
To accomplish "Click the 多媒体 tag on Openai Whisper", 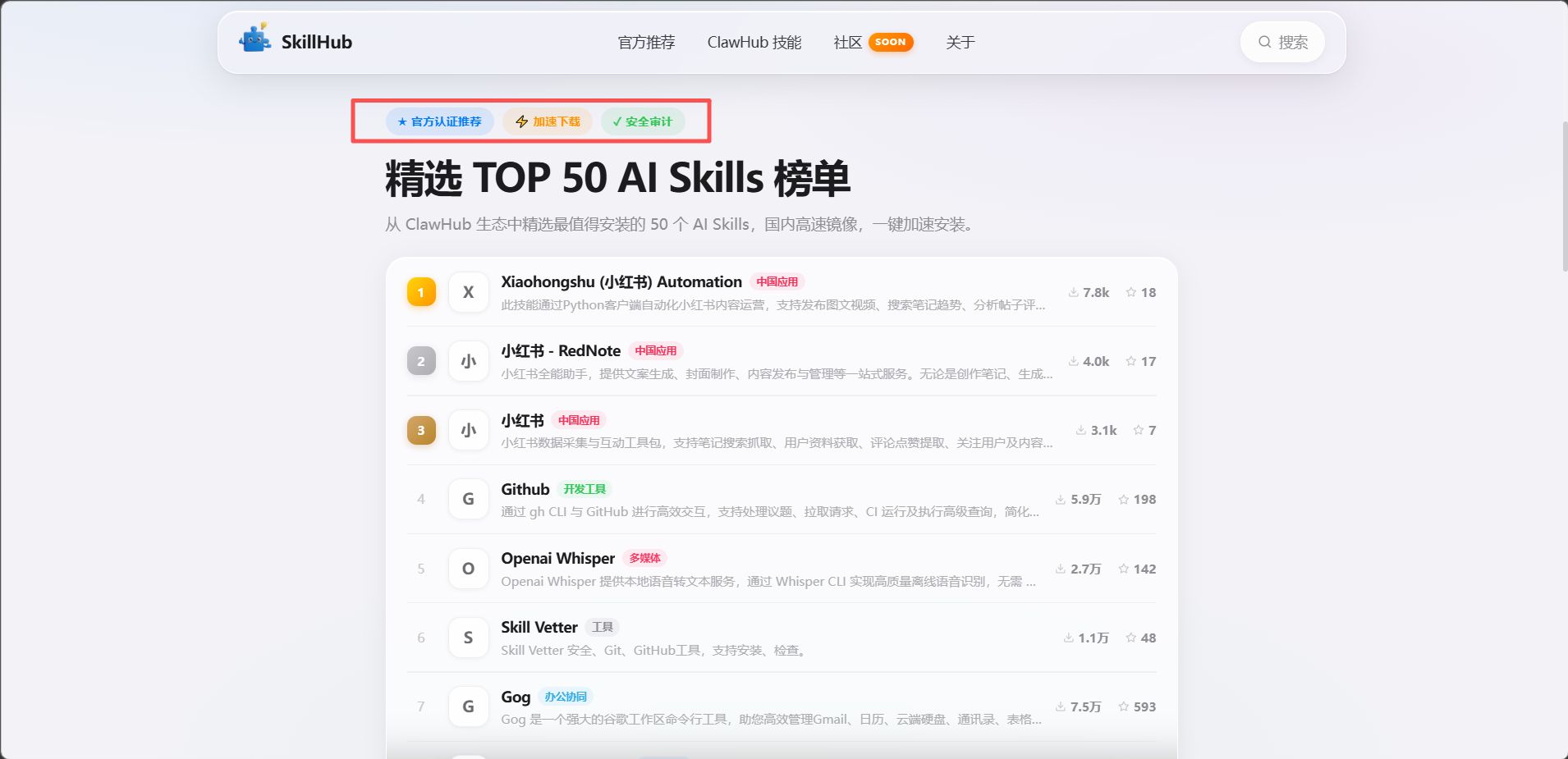I will click(644, 558).
